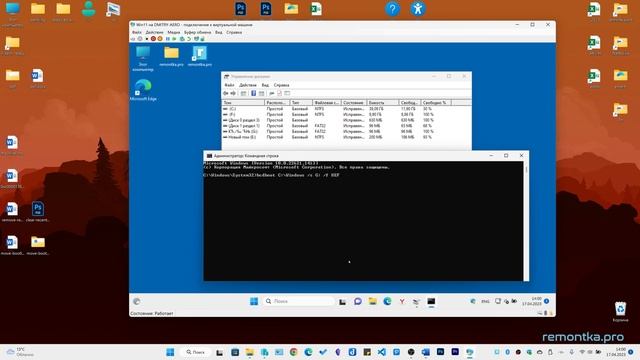Open Этот компьютер icon on VM desktop
The image size is (640, 360).
coord(143,59)
